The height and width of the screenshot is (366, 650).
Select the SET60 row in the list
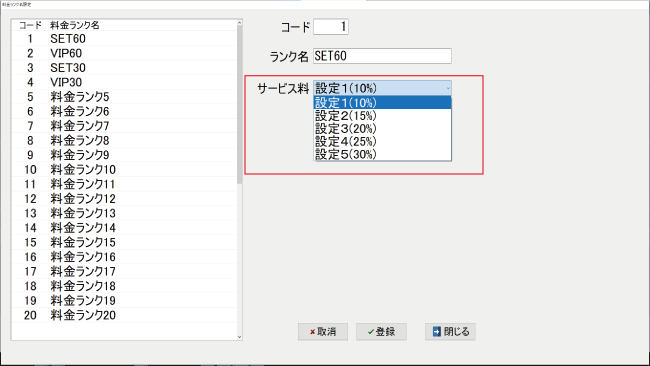[124, 39]
